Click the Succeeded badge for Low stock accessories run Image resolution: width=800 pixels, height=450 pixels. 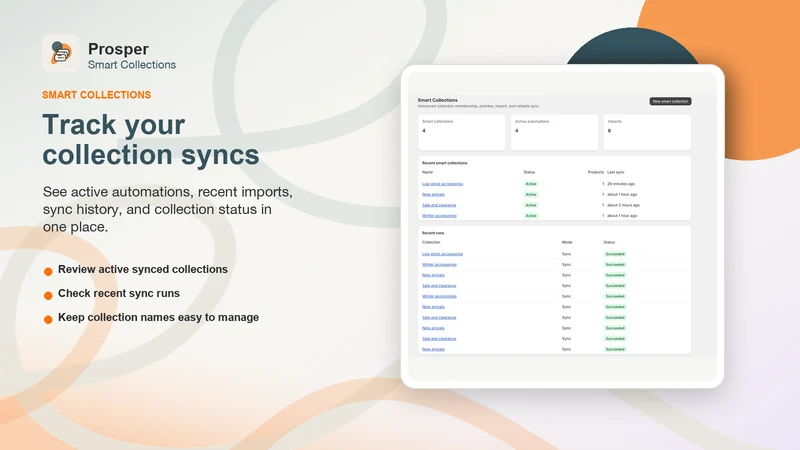pos(615,254)
